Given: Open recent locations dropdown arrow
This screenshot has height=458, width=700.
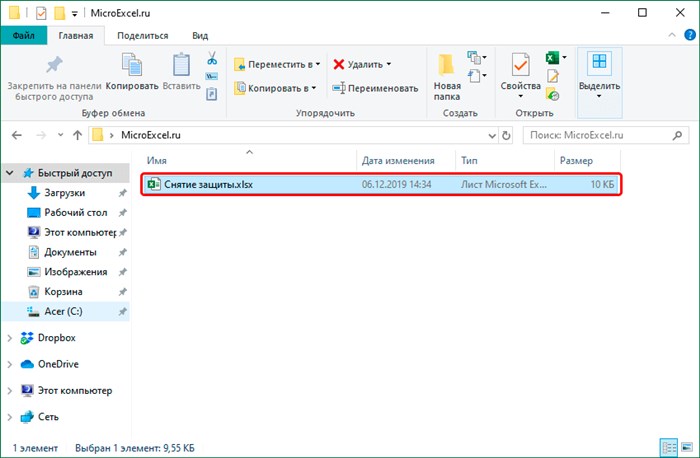Looking at the screenshot, I should point(60,135).
